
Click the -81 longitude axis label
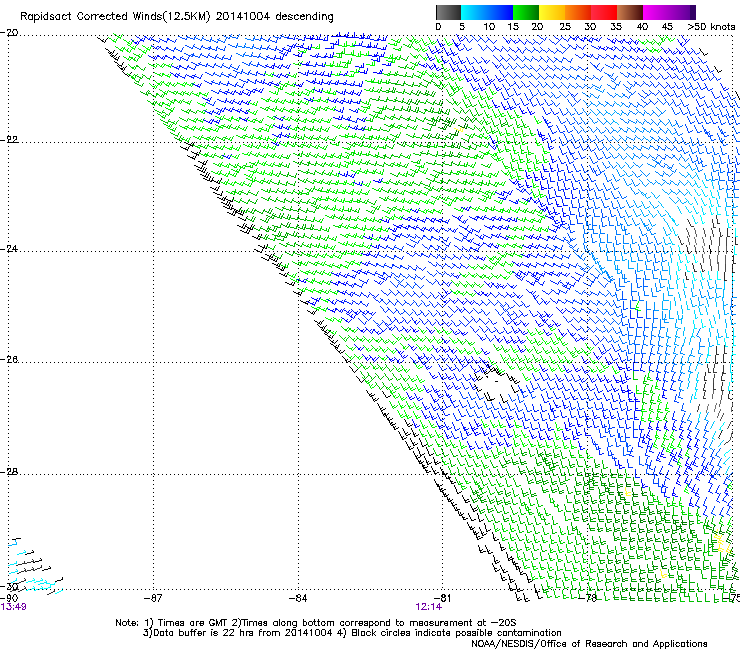click(x=442, y=598)
